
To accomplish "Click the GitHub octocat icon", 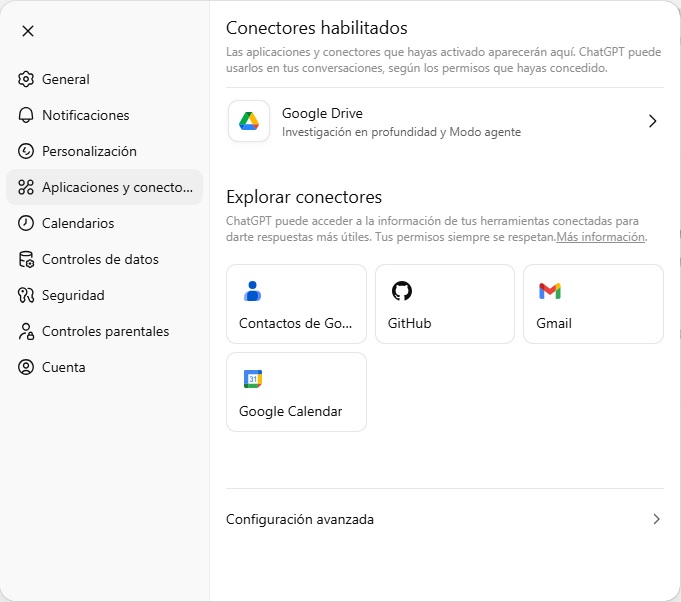I will coord(401,291).
